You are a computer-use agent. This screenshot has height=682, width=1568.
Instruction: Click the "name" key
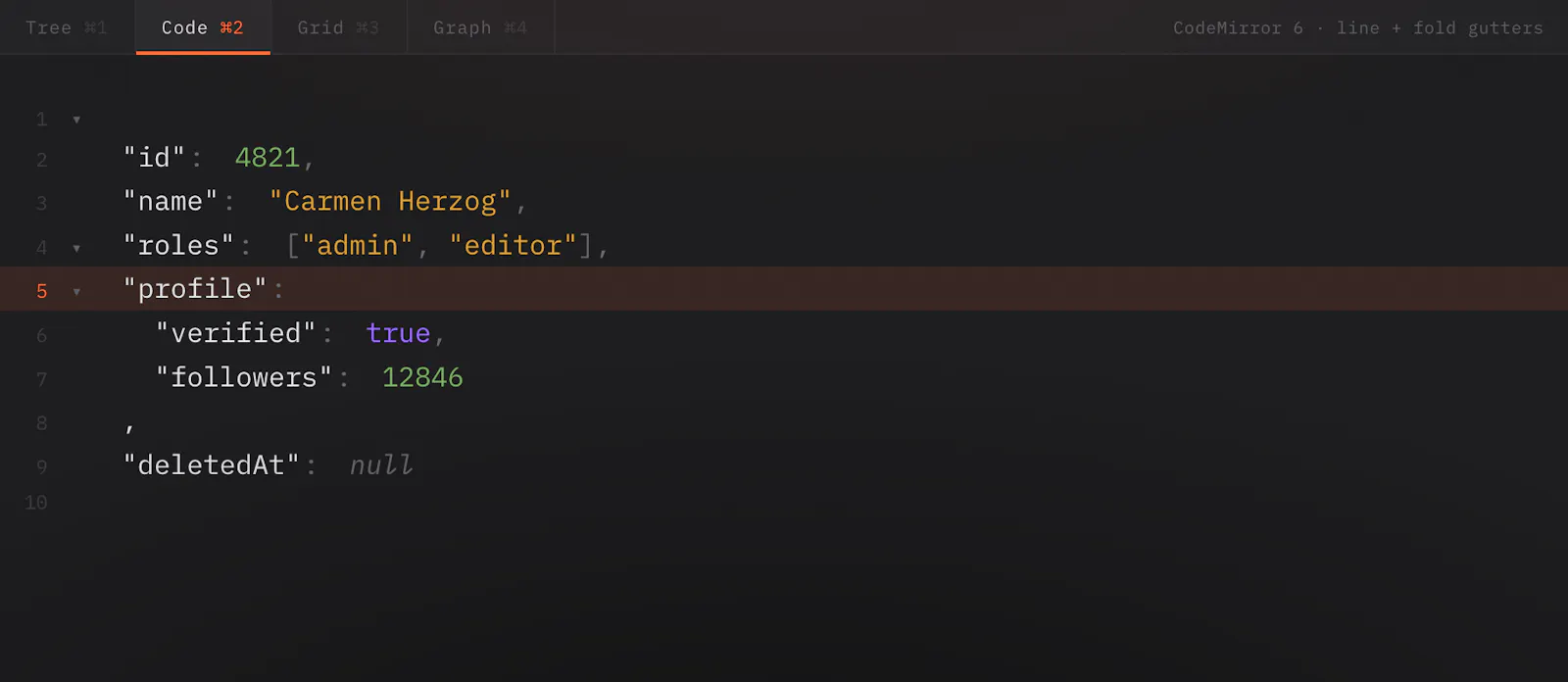point(171,202)
